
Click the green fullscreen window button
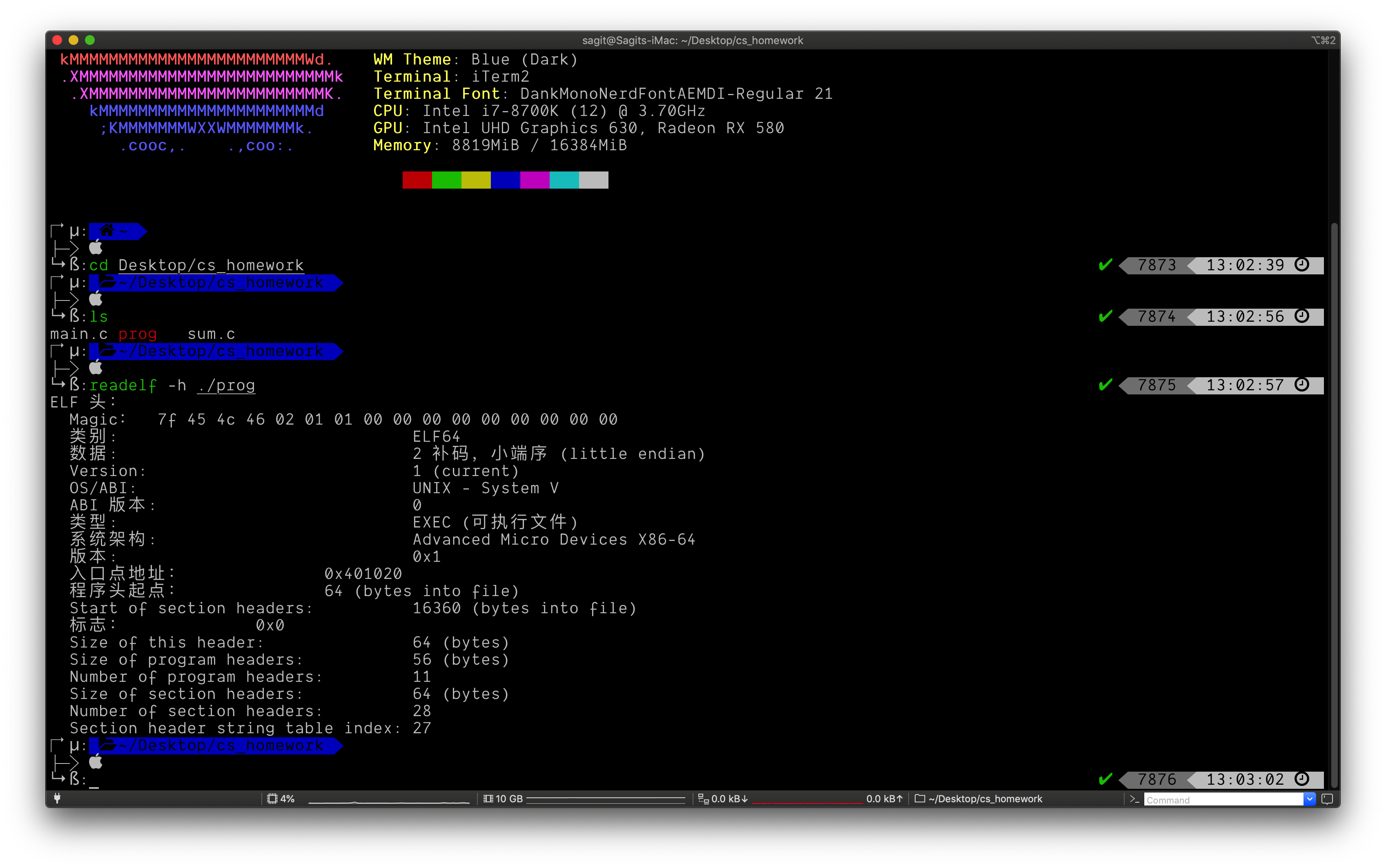point(89,40)
